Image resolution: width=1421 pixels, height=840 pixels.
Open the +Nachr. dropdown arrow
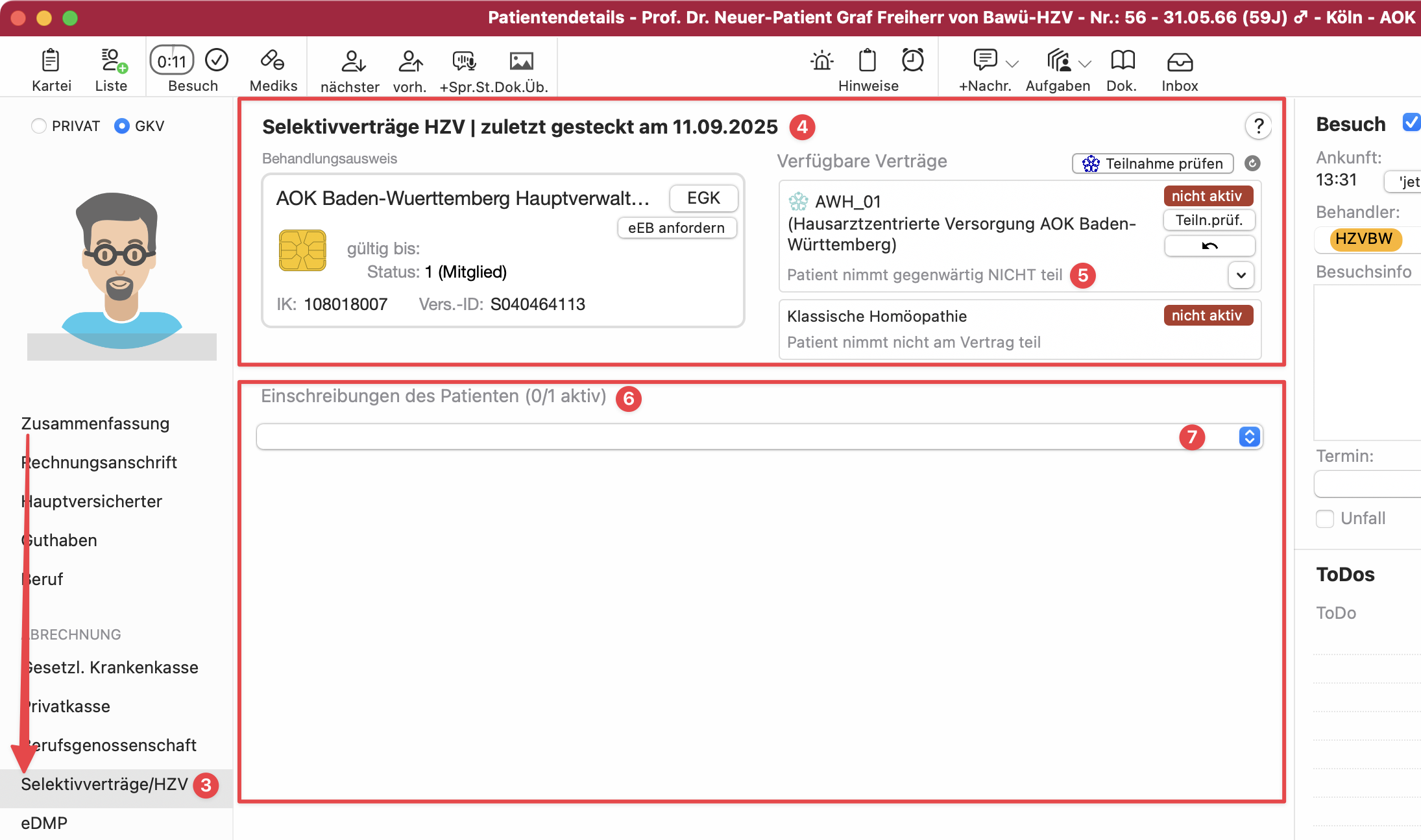tap(1012, 64)
